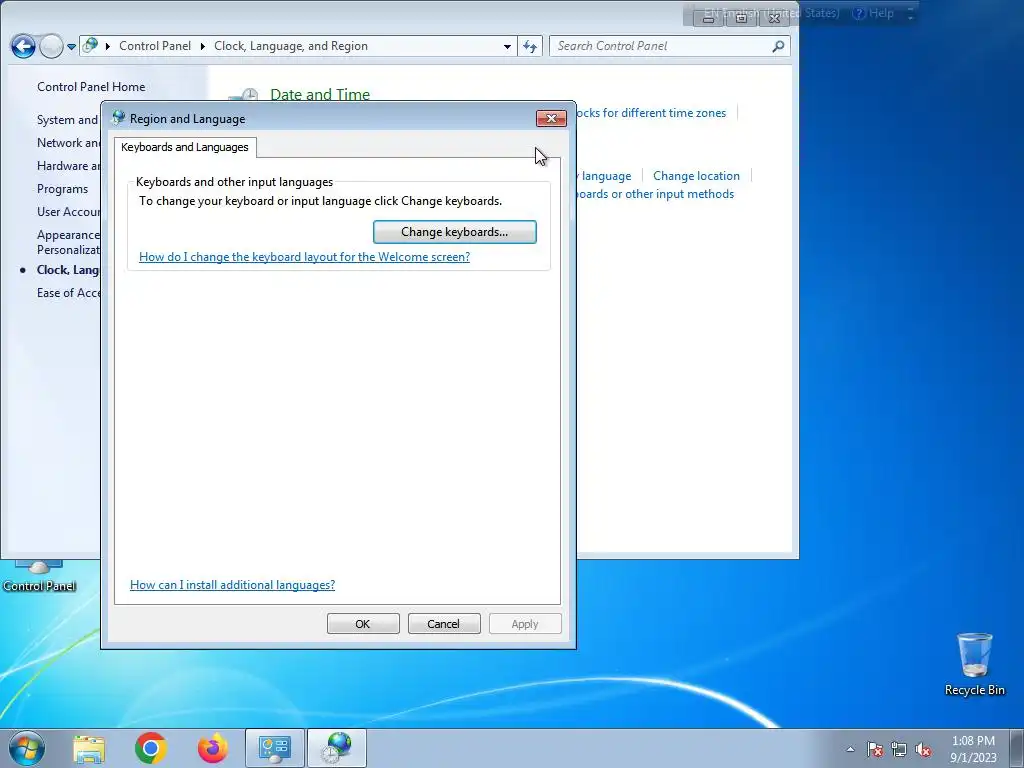This screenshot has width=1024, height=768.
Task: Open the Windows Start menu
Action: pos(27,748)
